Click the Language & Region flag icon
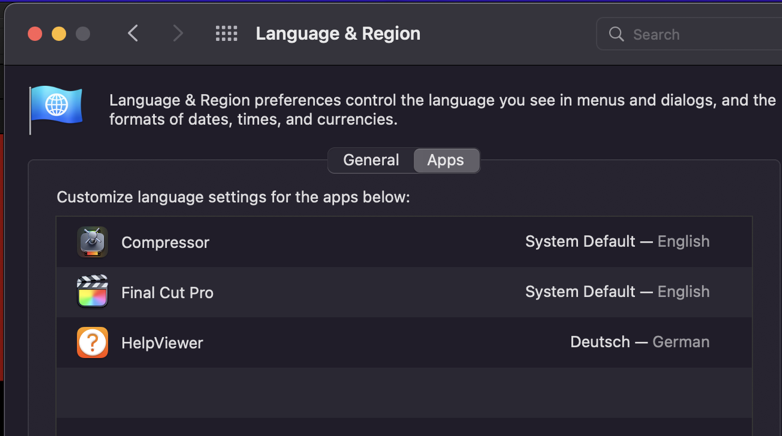 pyautogui.click(x=56, y=107)
